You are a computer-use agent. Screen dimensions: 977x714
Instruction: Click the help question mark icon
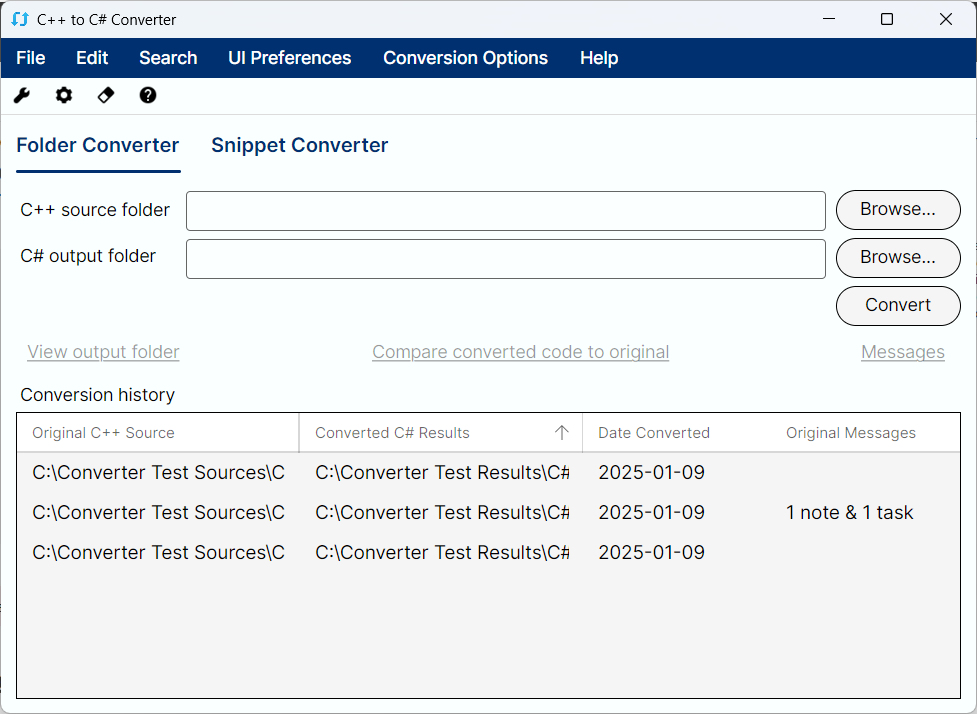148,96
